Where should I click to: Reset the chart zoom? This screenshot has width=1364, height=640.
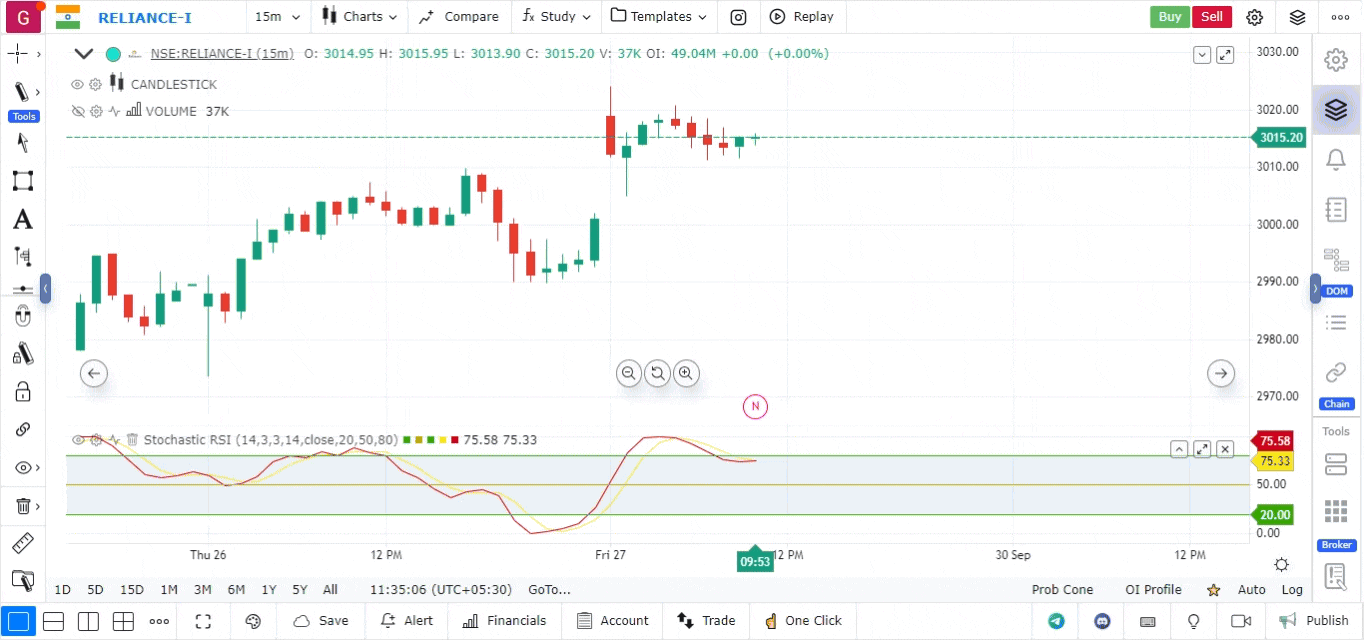tap(657, 373)
